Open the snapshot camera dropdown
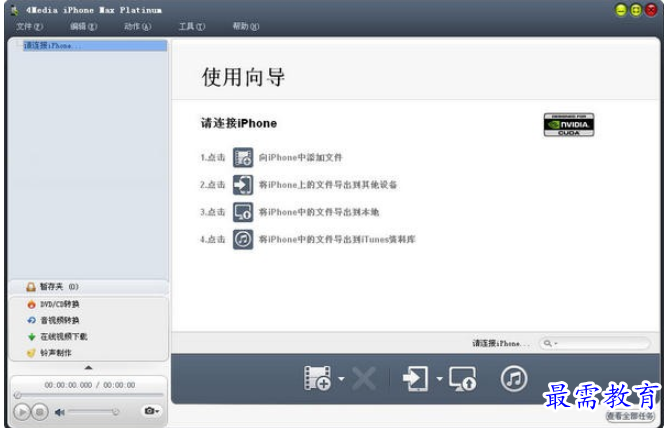This screenshot has height=428, width=667. click(151, 411)
